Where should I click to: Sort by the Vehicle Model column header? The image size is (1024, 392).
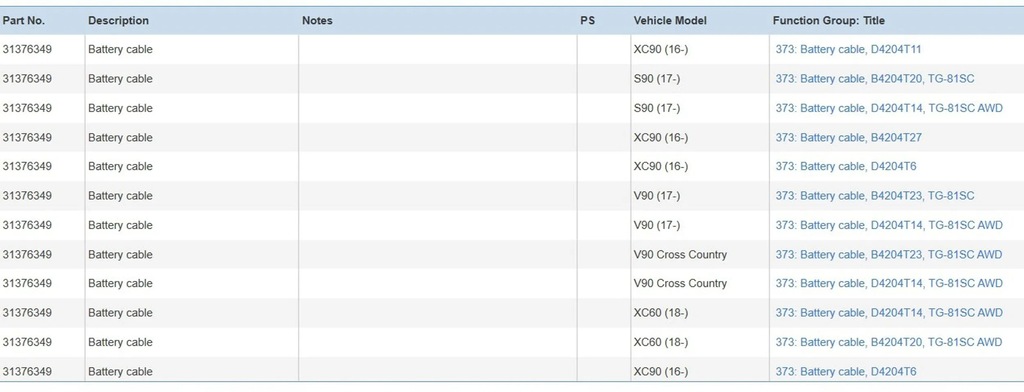point(670,21)
